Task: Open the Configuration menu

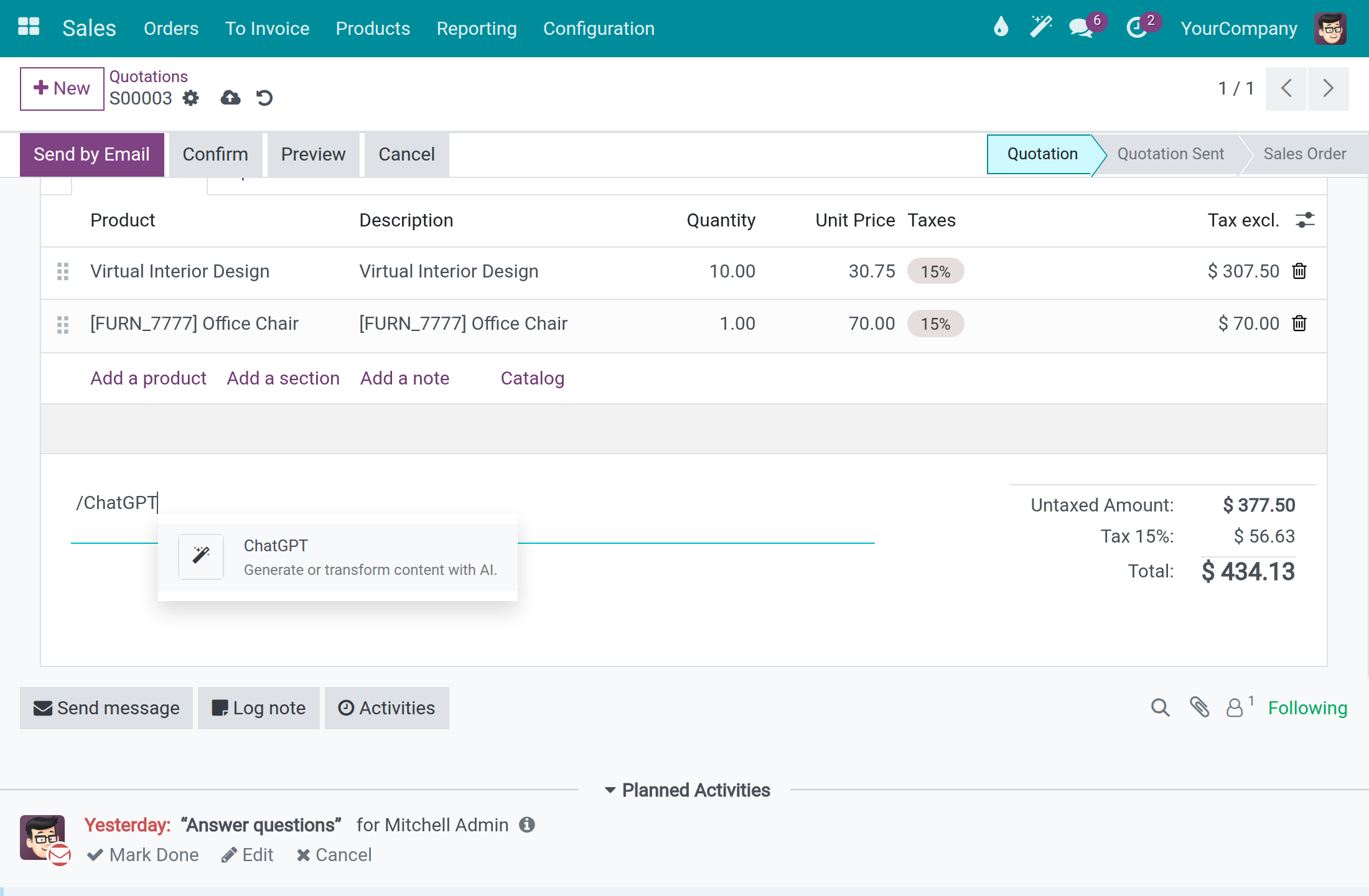Action: tap(599, 29)
